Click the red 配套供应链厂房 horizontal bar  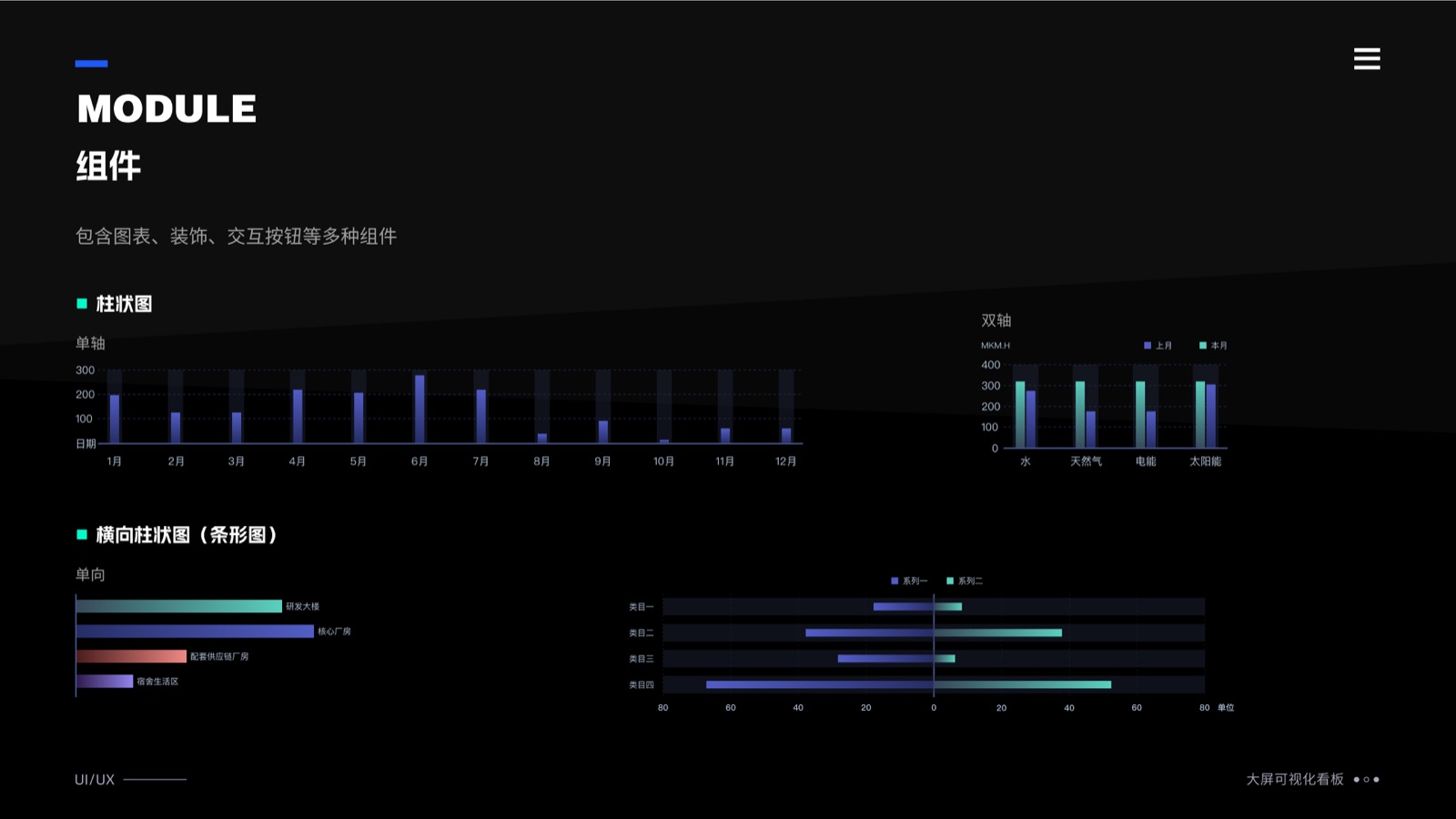coord(131,656)
